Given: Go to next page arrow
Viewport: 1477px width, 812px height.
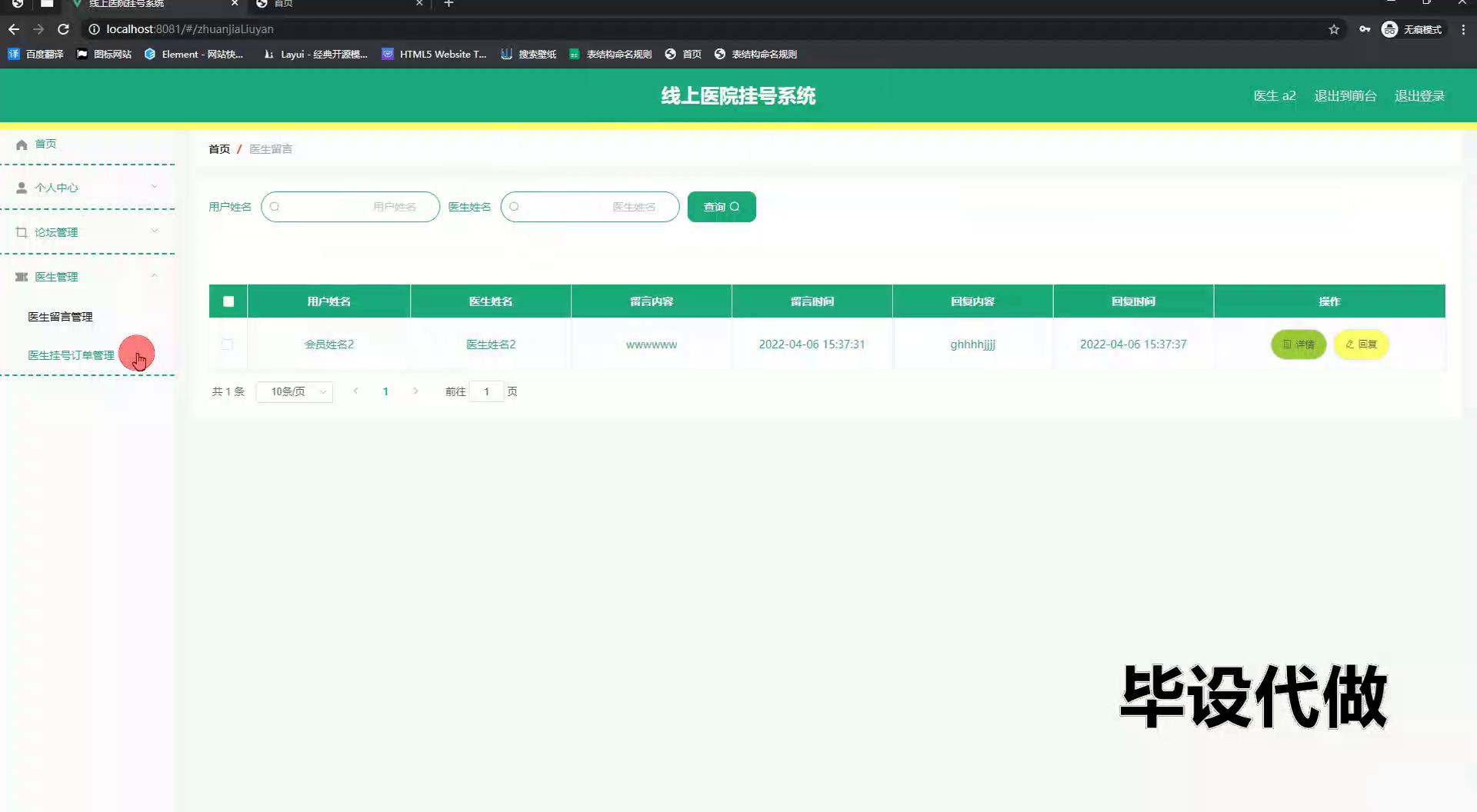Looking at the screenshot, I should coord(415,391).
